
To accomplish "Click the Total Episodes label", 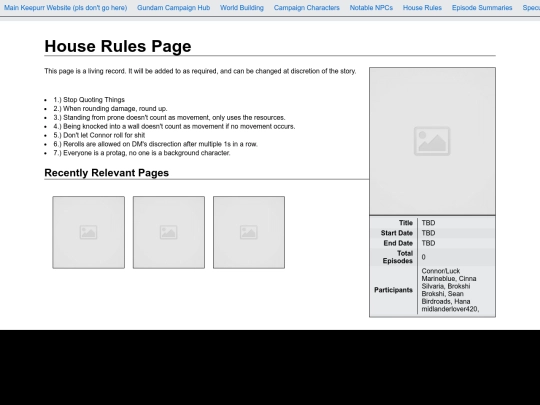I will pos(397,257).
